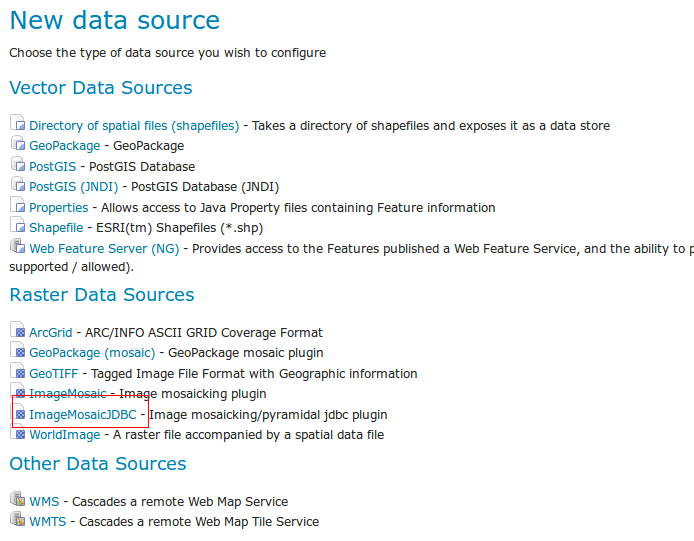Click the Web Feature Server (NG) icon

[18, 246]
